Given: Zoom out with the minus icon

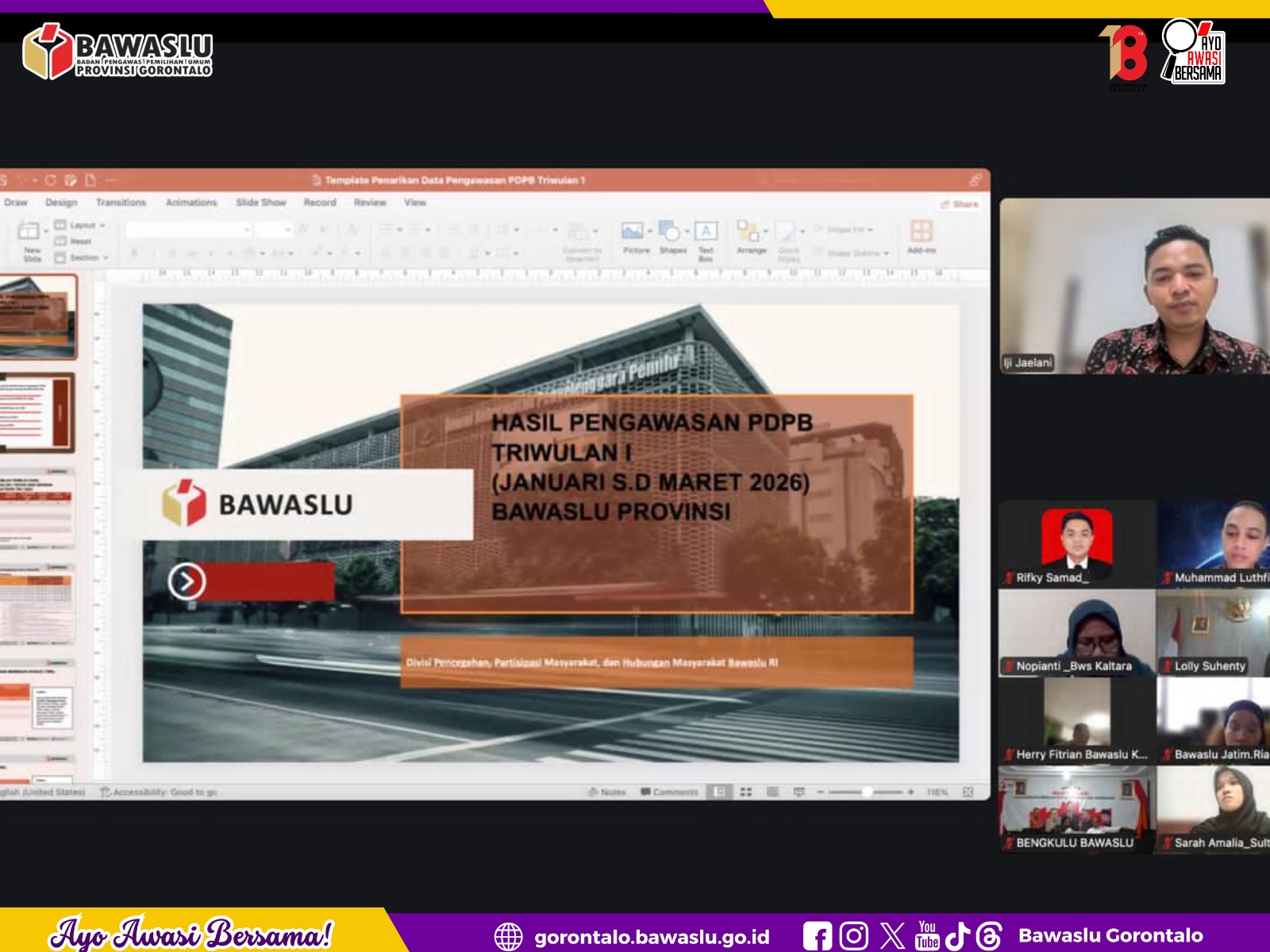Looking at the screenshot, I should [821, 792].
